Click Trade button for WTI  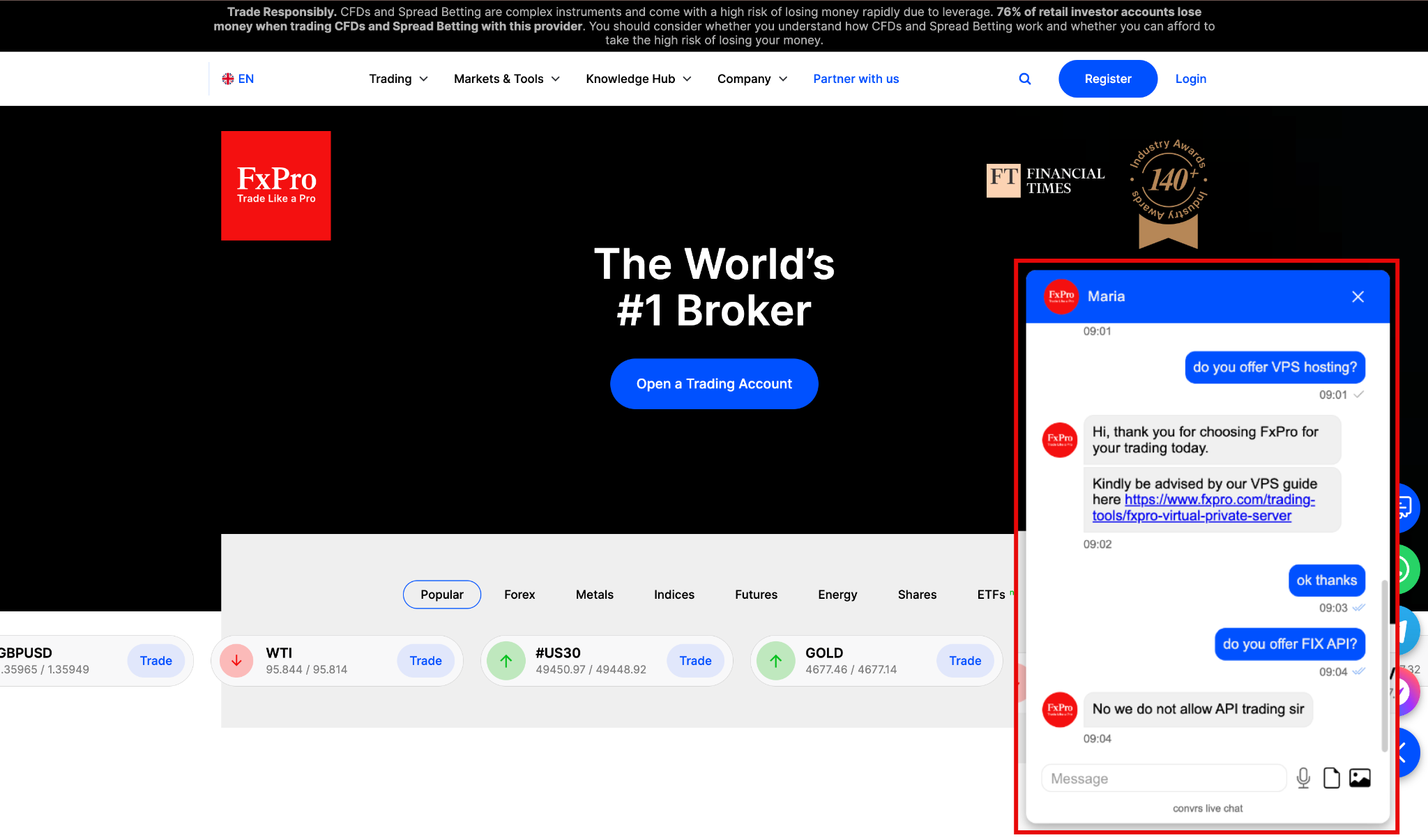coord(426,661)
